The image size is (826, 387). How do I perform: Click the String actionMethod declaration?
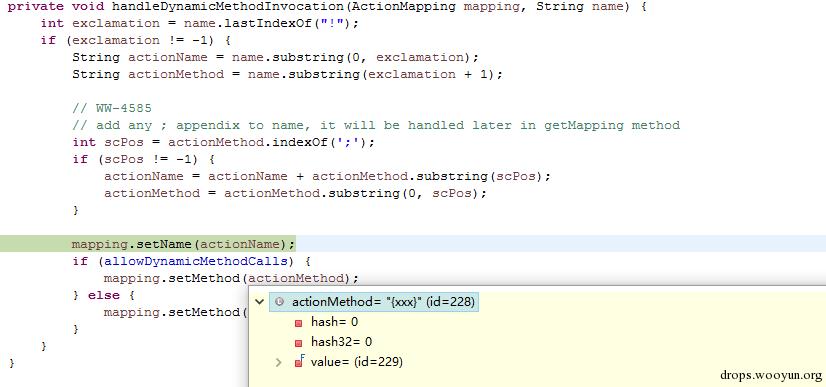288,74
